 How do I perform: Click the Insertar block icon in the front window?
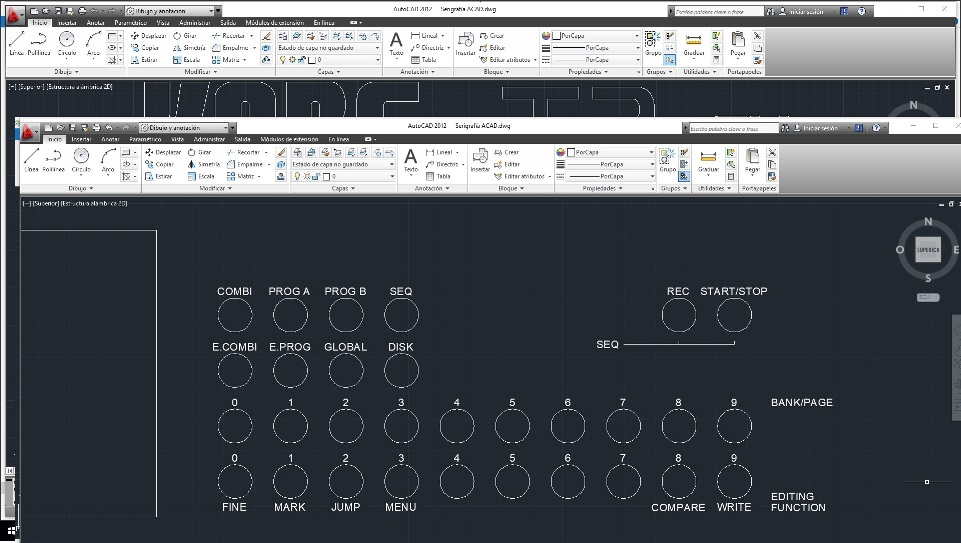pos(480,160)
